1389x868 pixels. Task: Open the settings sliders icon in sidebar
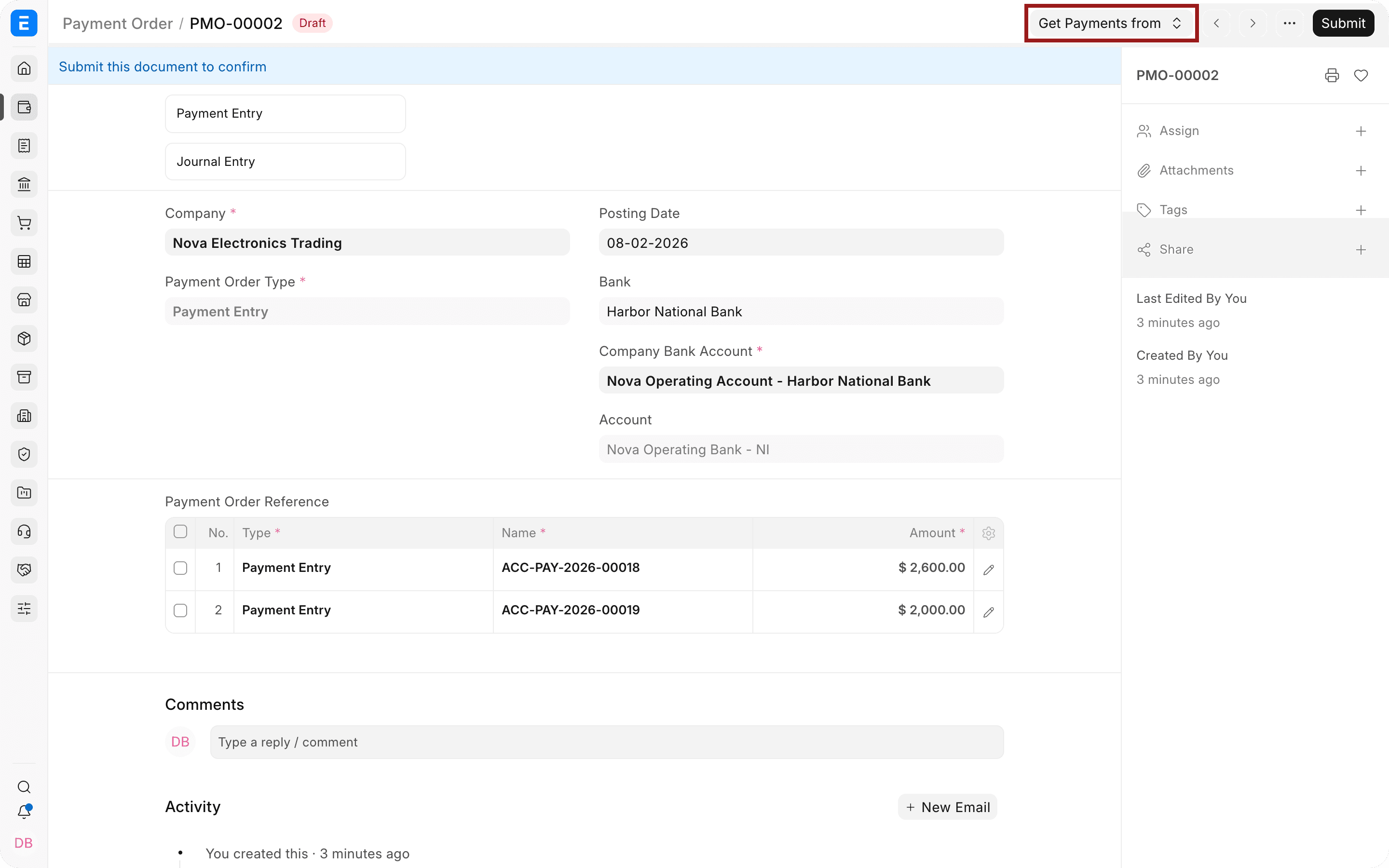24,609
